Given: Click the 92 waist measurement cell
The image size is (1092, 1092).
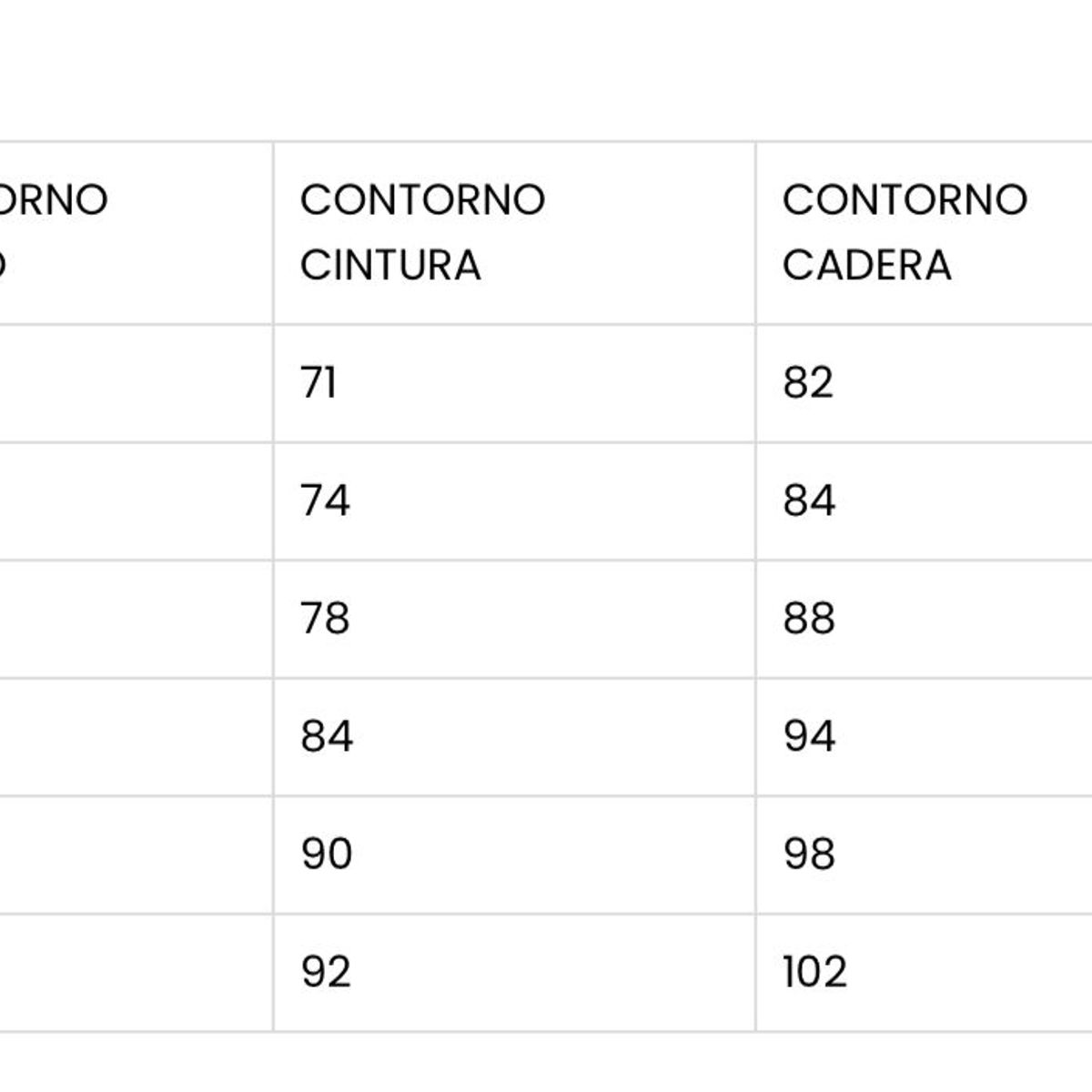Looking at the screenshot, I should pyautogui.click(x=326, y=972).
